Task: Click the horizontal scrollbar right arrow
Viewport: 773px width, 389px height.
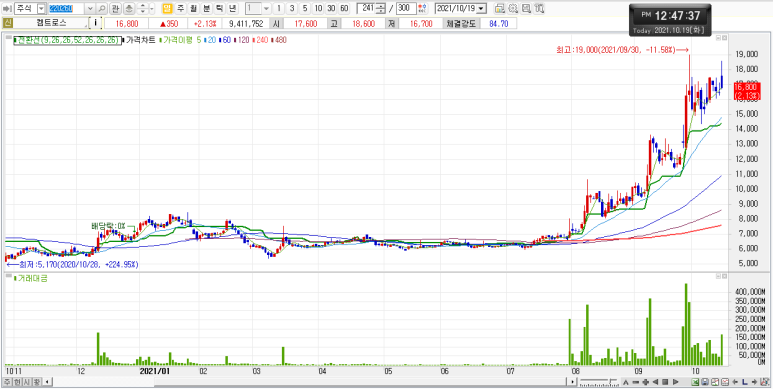Action: coord(572,382)
